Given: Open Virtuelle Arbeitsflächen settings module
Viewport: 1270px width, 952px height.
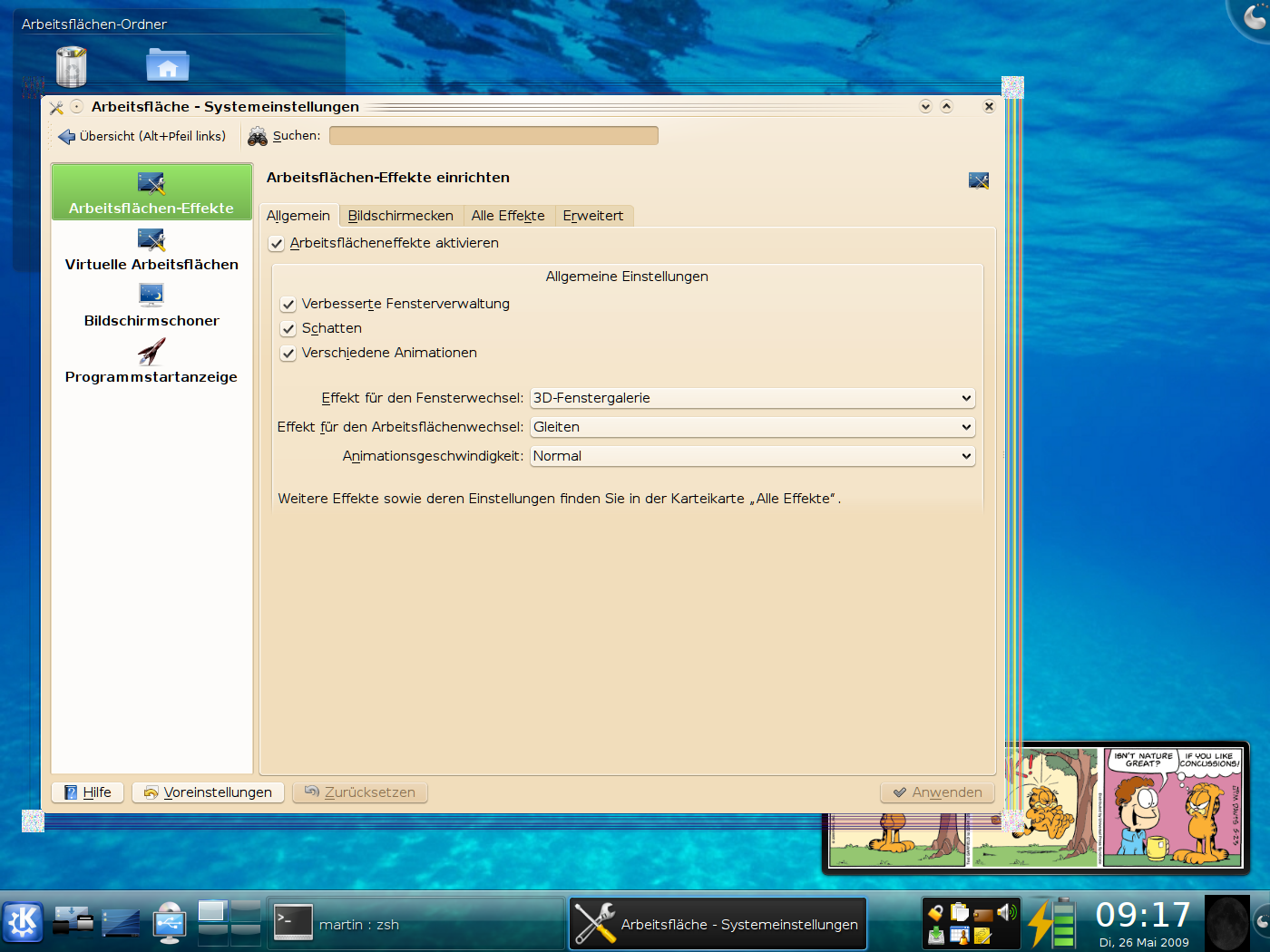Looking at the screenshot, I should click(x=151, y=250).
